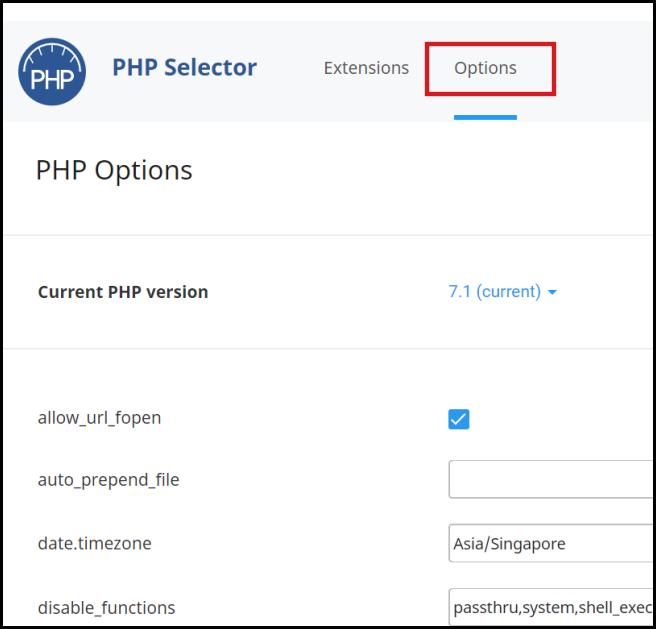656x629 pixels.
Task: Click the Current PHP version label
Action: click(123, 292)
